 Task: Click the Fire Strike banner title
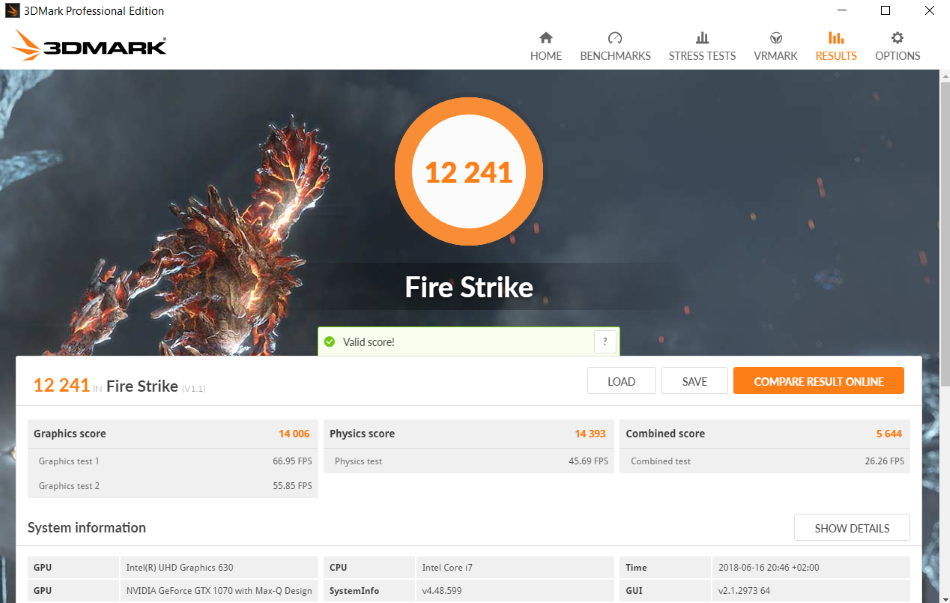(469, 287)
